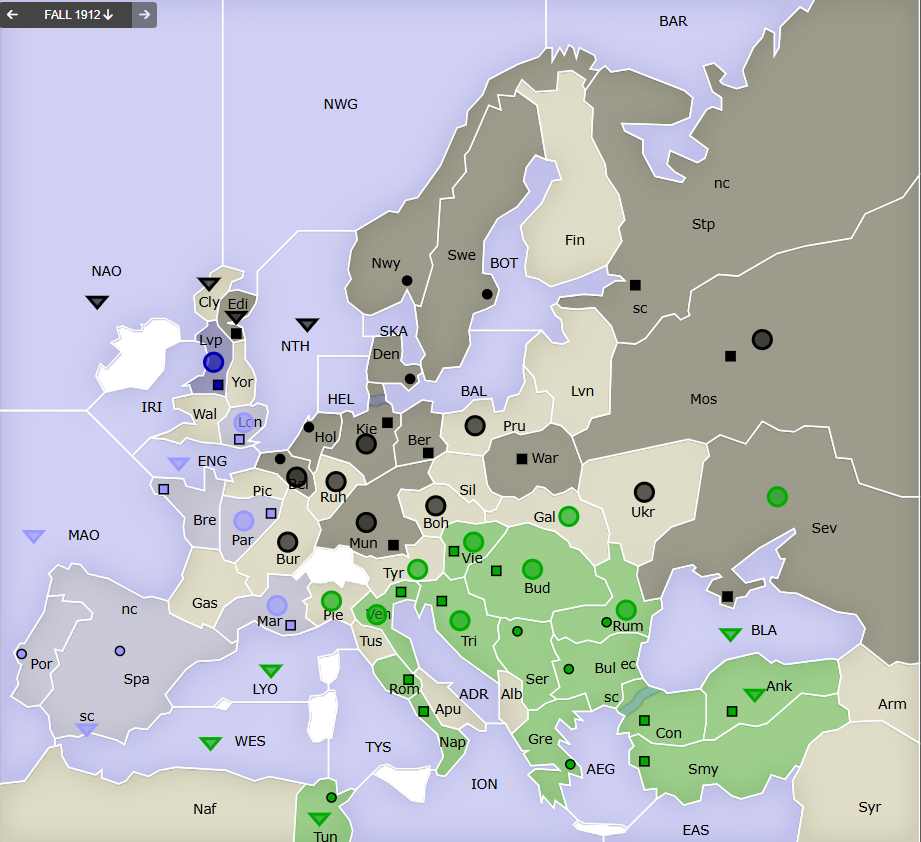Select the green fleet in WES
The width and height of the screenshot is (921, 842).
pyautogui.click(x=210, y=744)
